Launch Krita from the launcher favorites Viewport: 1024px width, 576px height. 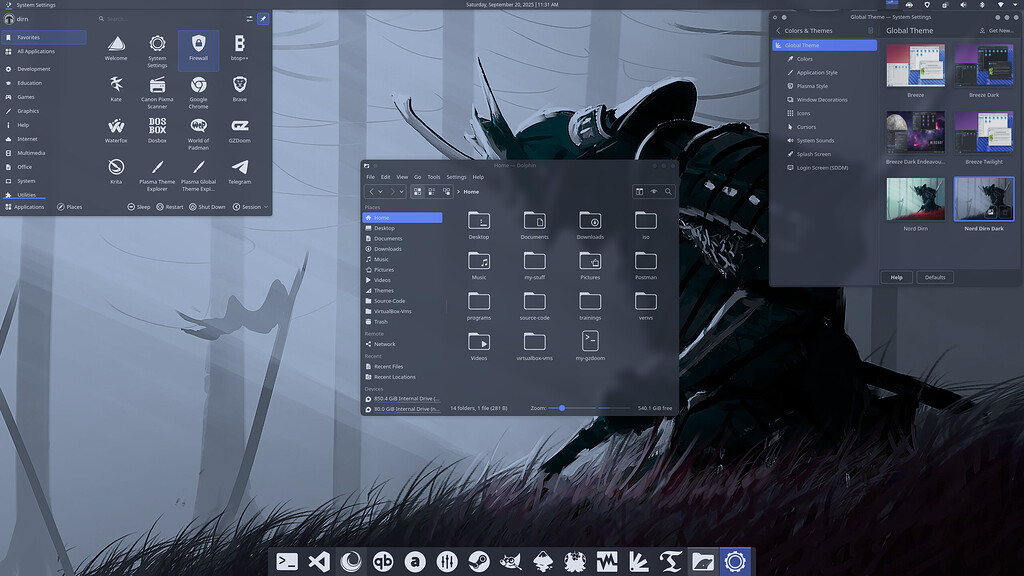(x=116, y=171)
